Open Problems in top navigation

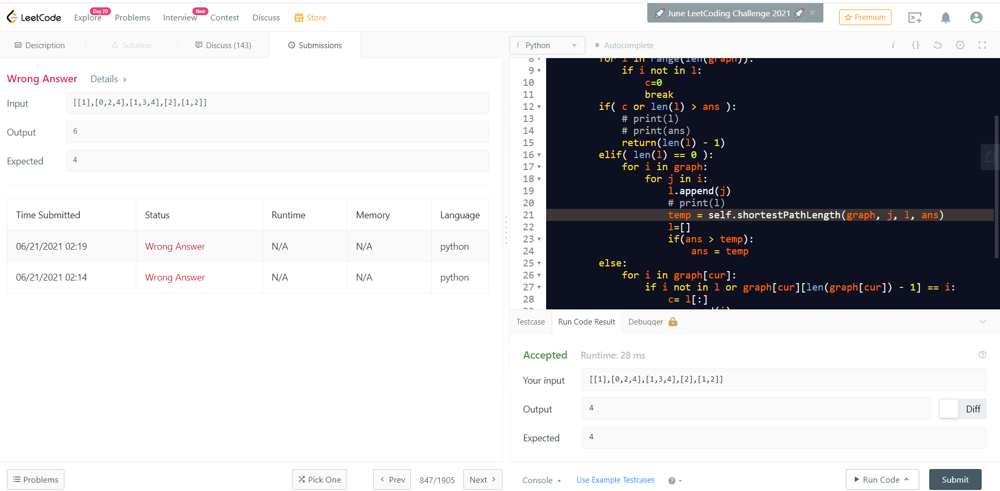tap(133, 18)
